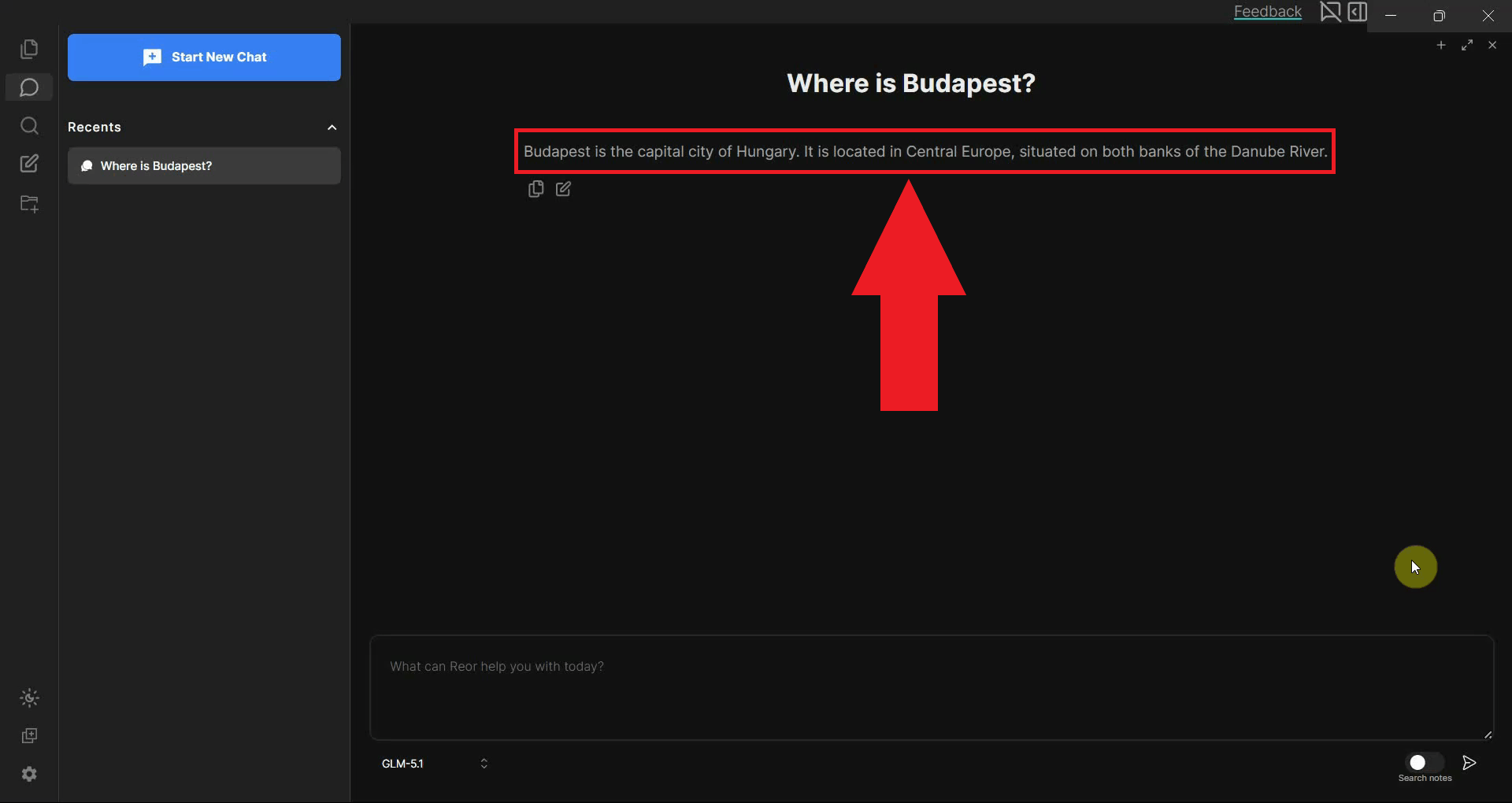Click the duplicate-plus icon above the settings gear

(x=29, y=736)
